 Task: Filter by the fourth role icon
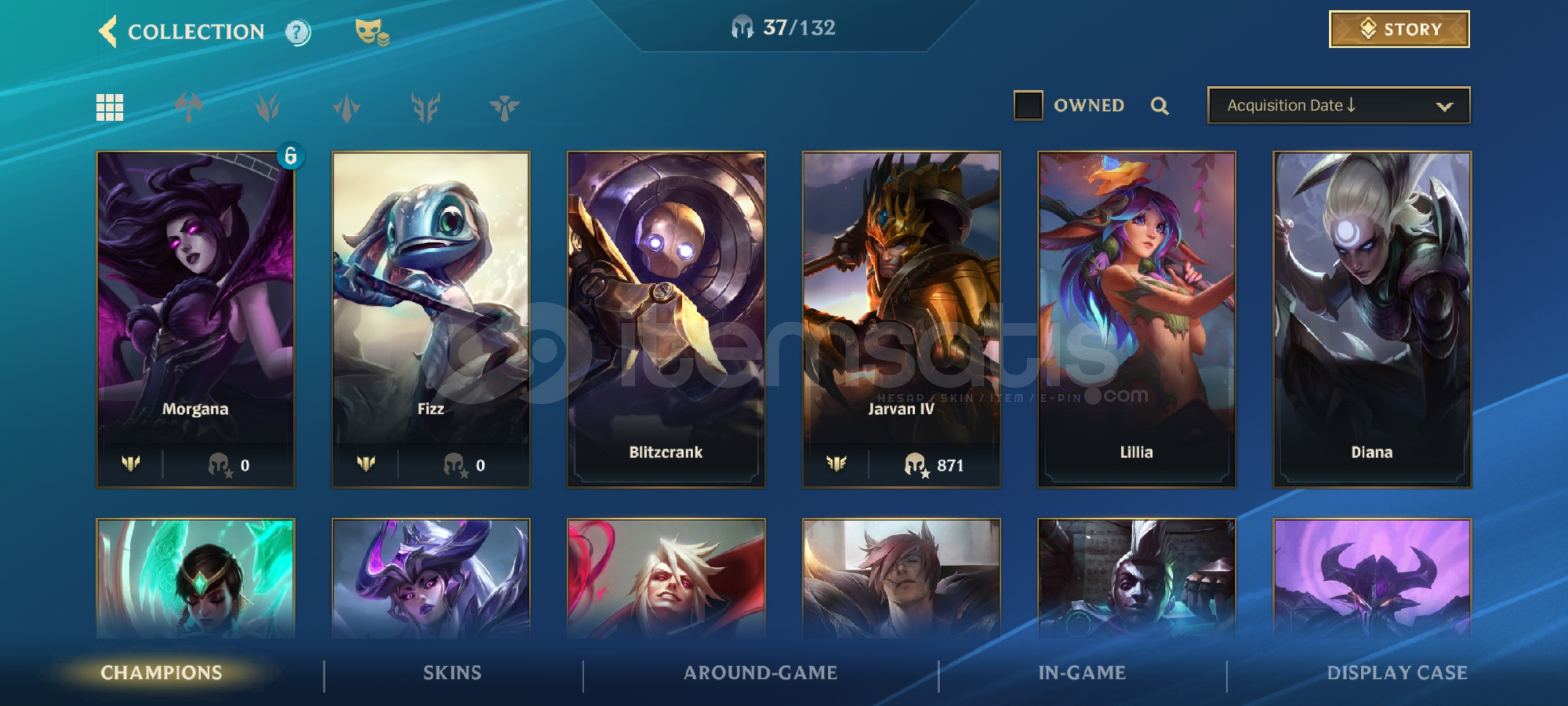pyautogui.click(x=425, y=107)
